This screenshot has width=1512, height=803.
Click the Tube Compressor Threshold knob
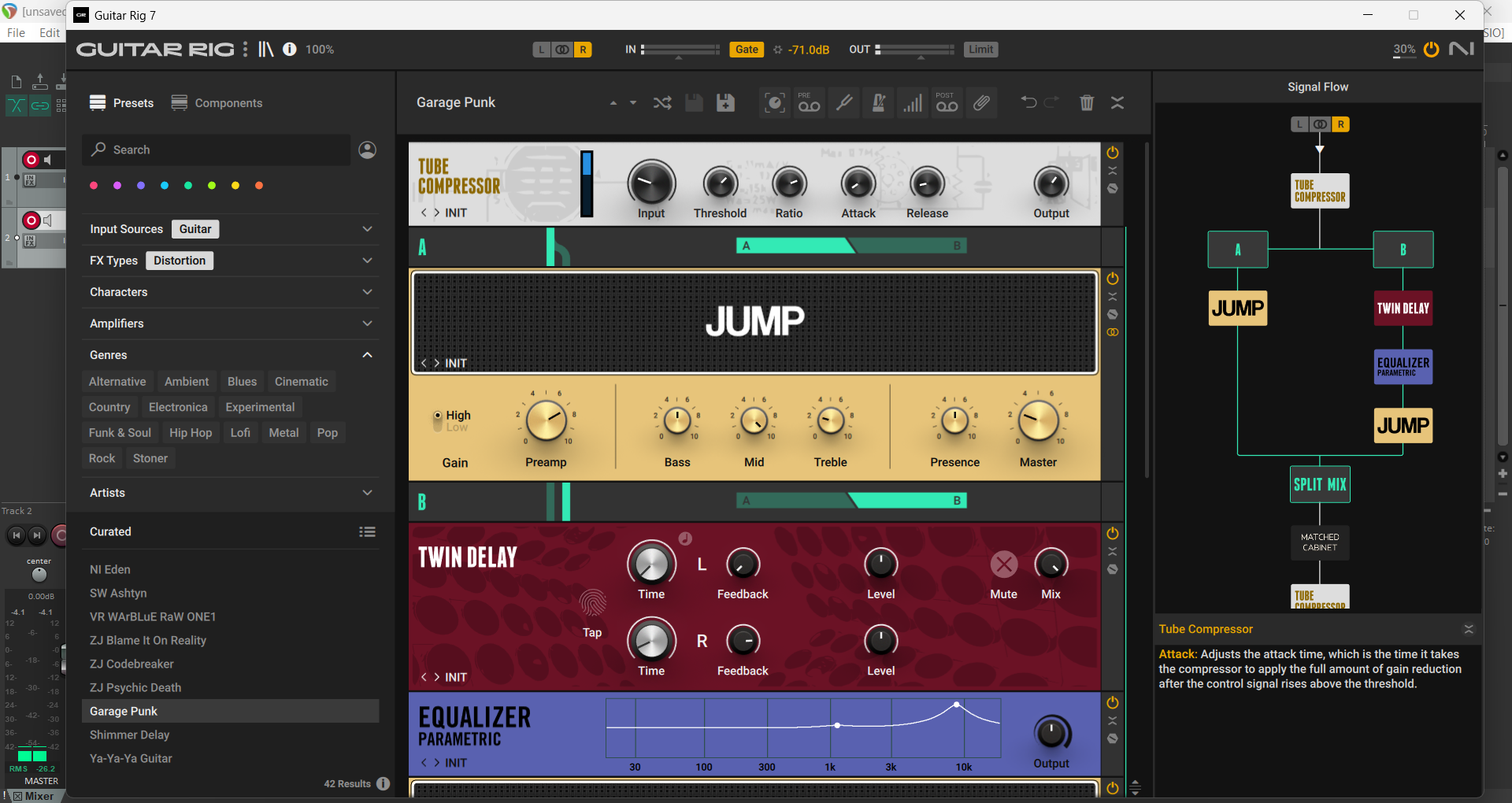[721, 183]
